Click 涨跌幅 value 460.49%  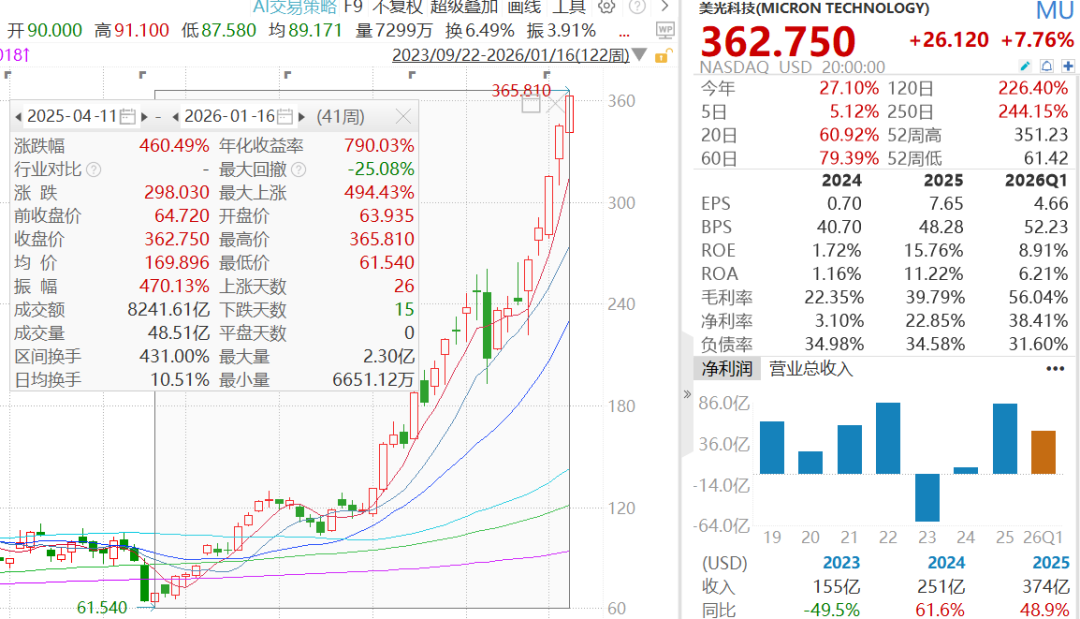pos(174,146)
